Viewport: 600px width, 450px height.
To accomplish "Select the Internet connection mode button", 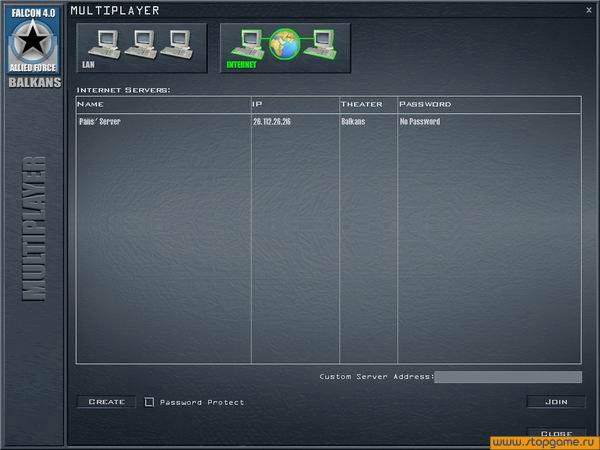I will coord(285,47).
